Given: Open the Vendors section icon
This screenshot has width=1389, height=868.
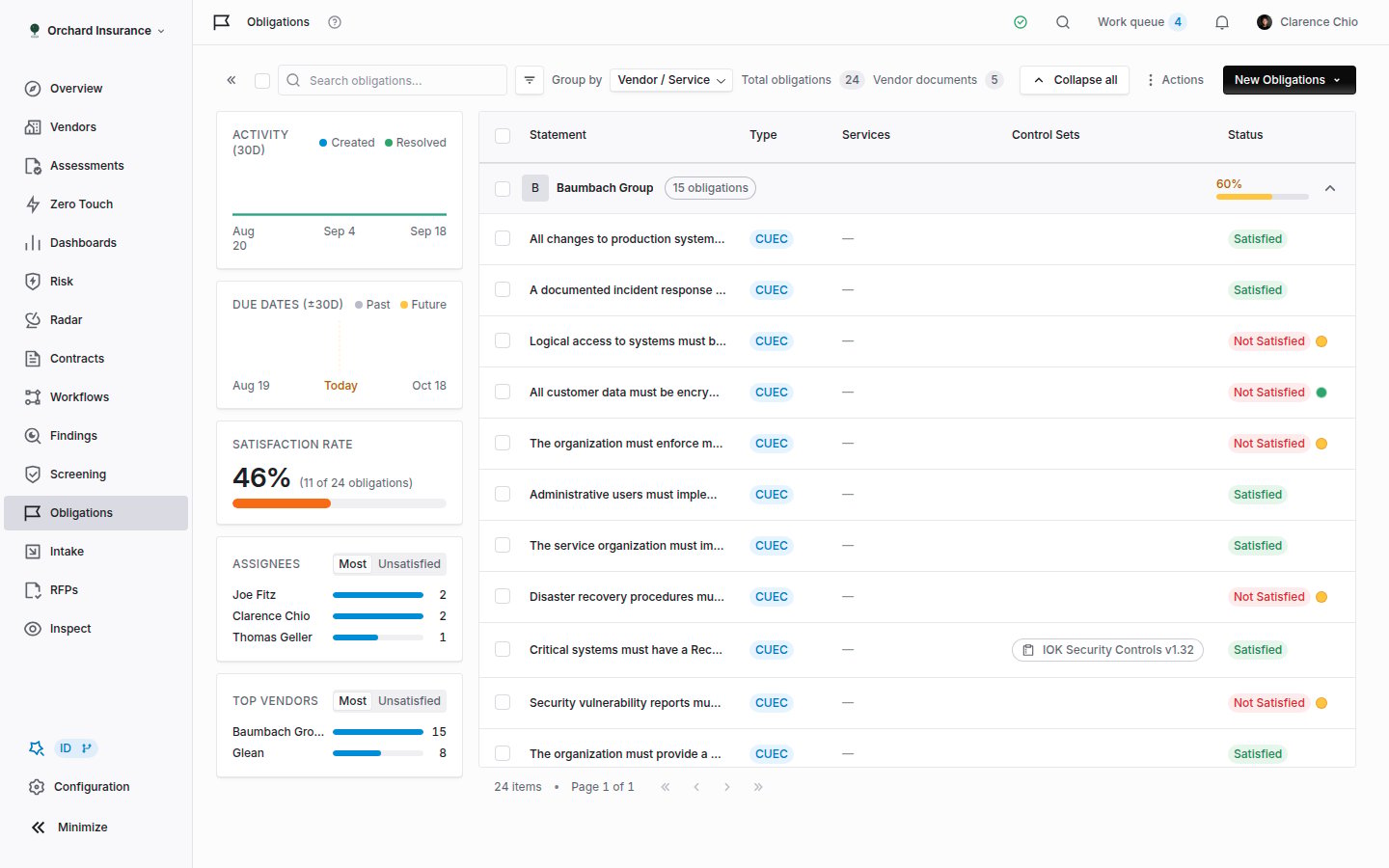Looking at the screenshot, I should click(x=33, y=127).
